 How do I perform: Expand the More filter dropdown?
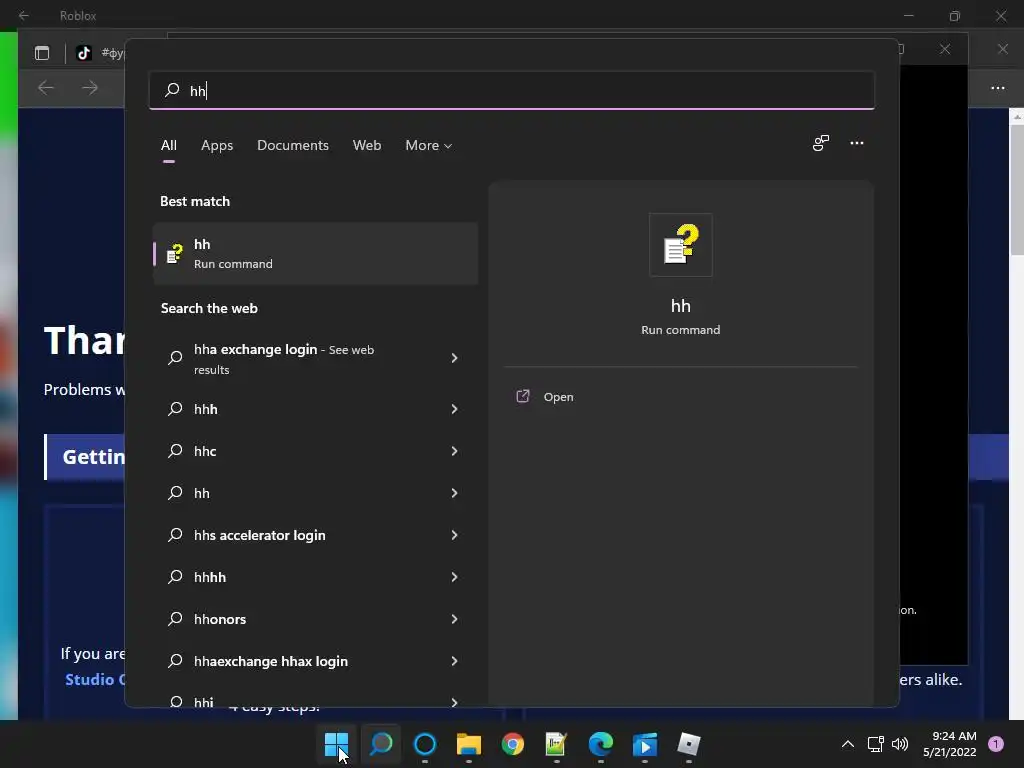(x=428, y=145)
